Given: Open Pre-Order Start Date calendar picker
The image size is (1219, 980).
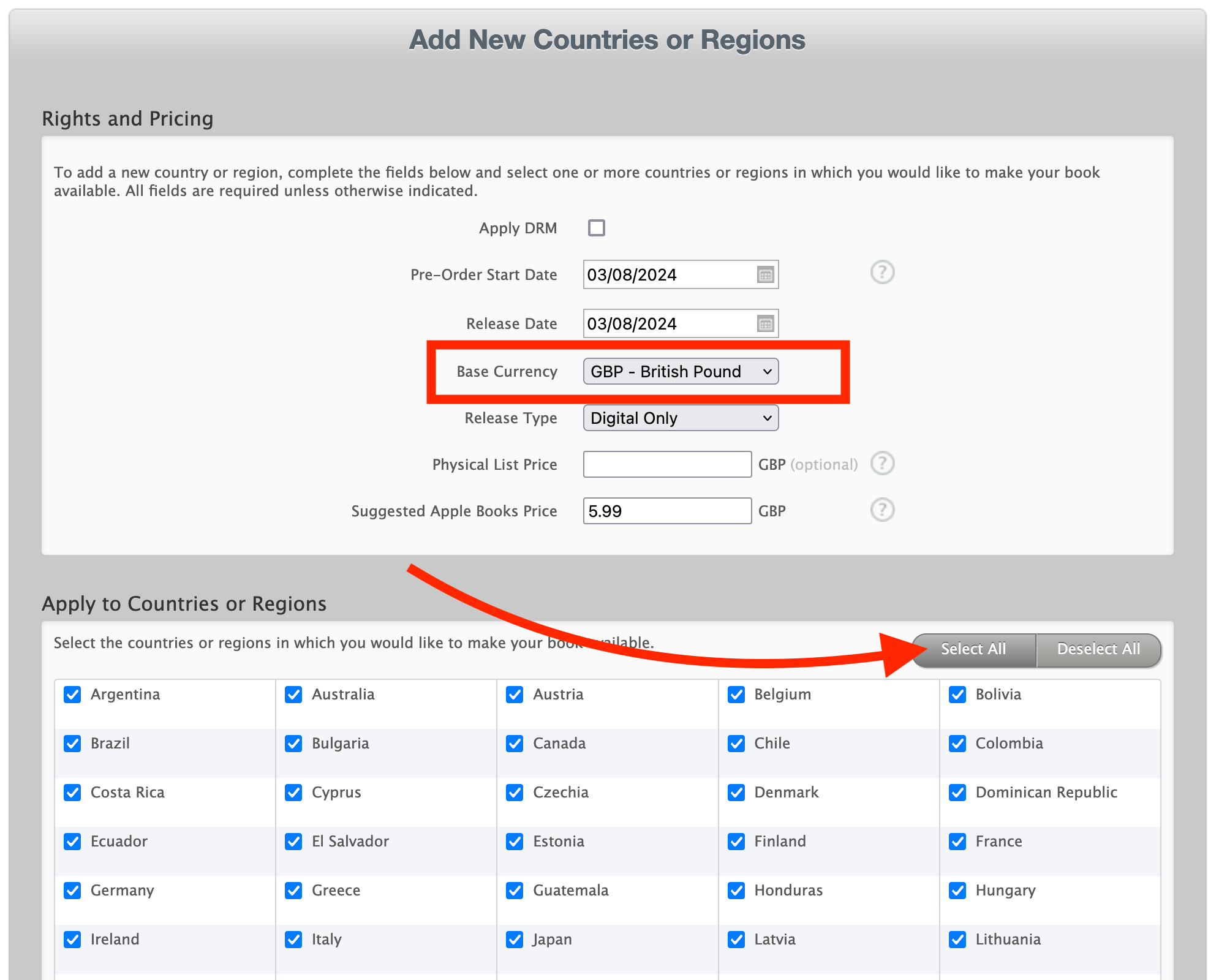Looking at the screenshot, I should click(x=765, y=274).
